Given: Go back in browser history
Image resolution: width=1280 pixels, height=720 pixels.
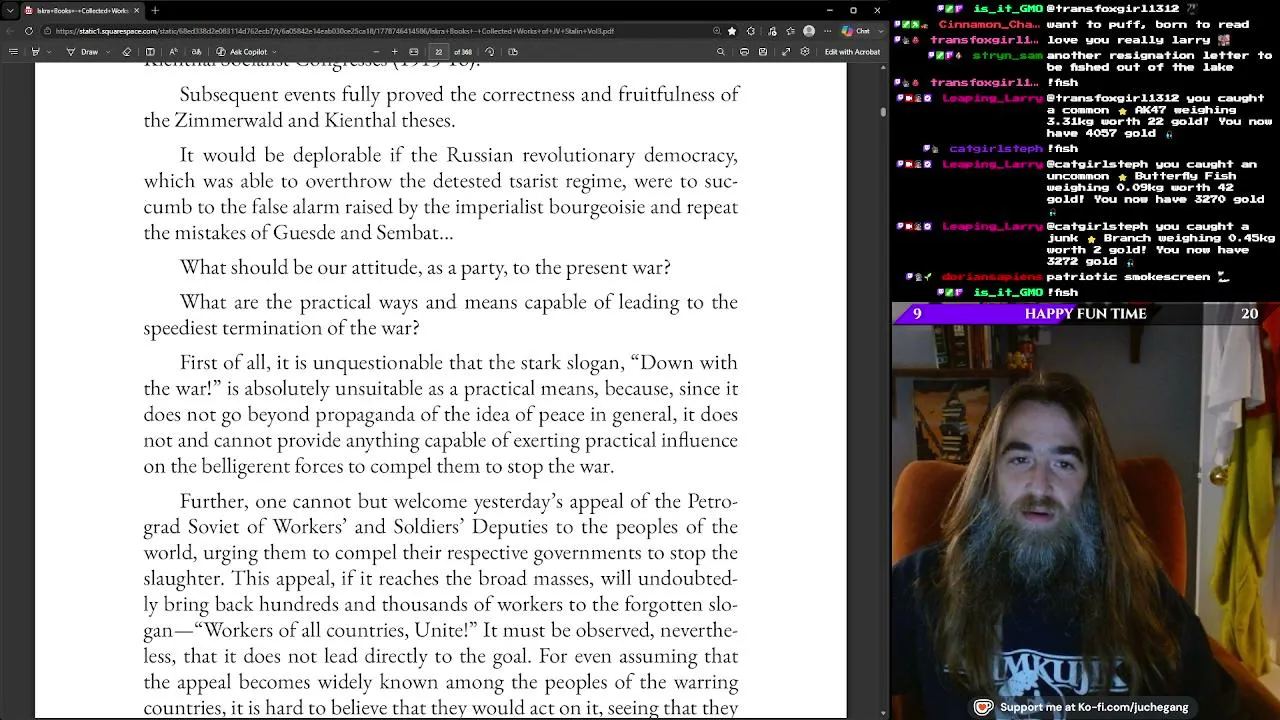Looking at the screenshot, I should [12, 31].
